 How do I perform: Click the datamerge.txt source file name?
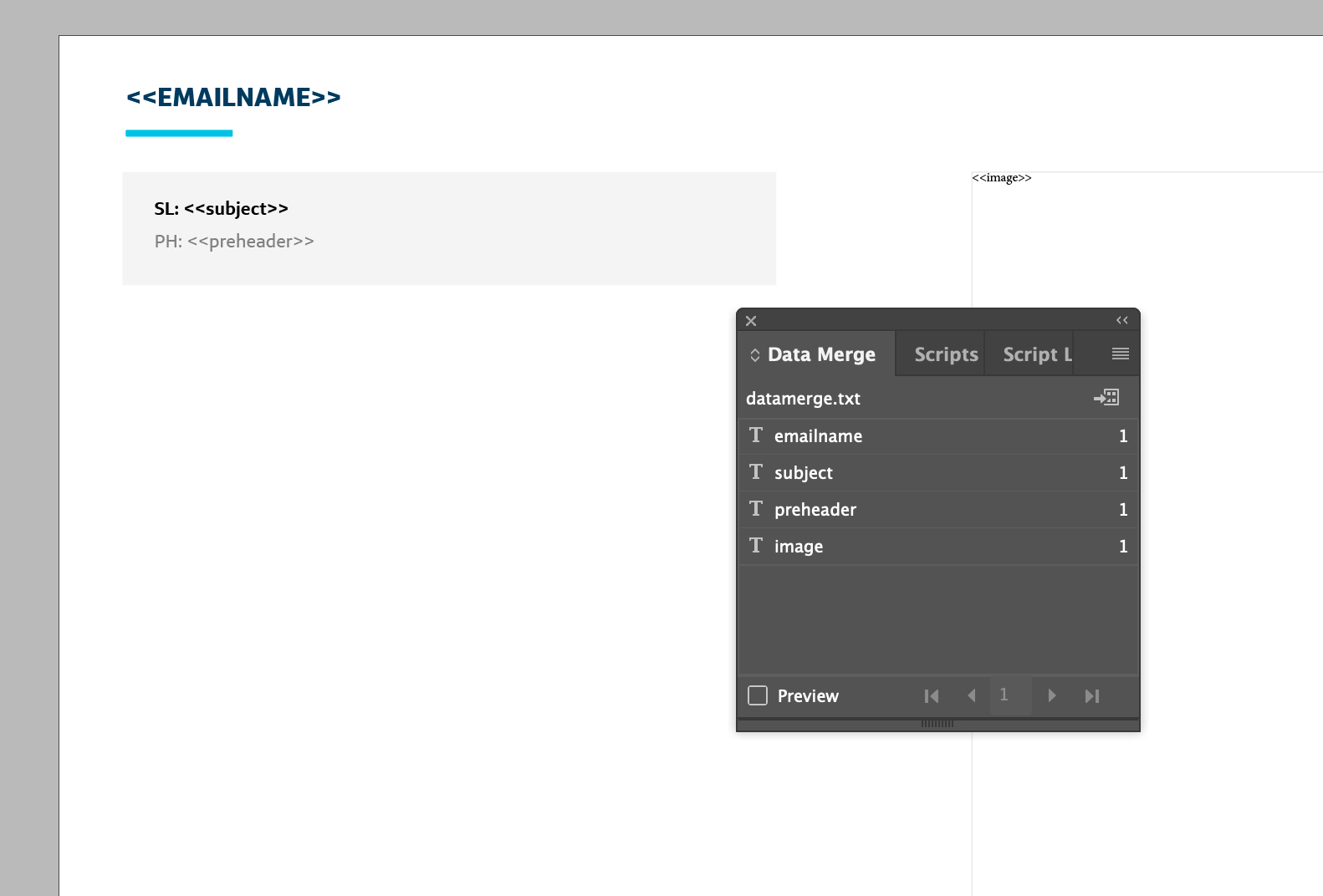pyautogui.click(x=803, y=399)
